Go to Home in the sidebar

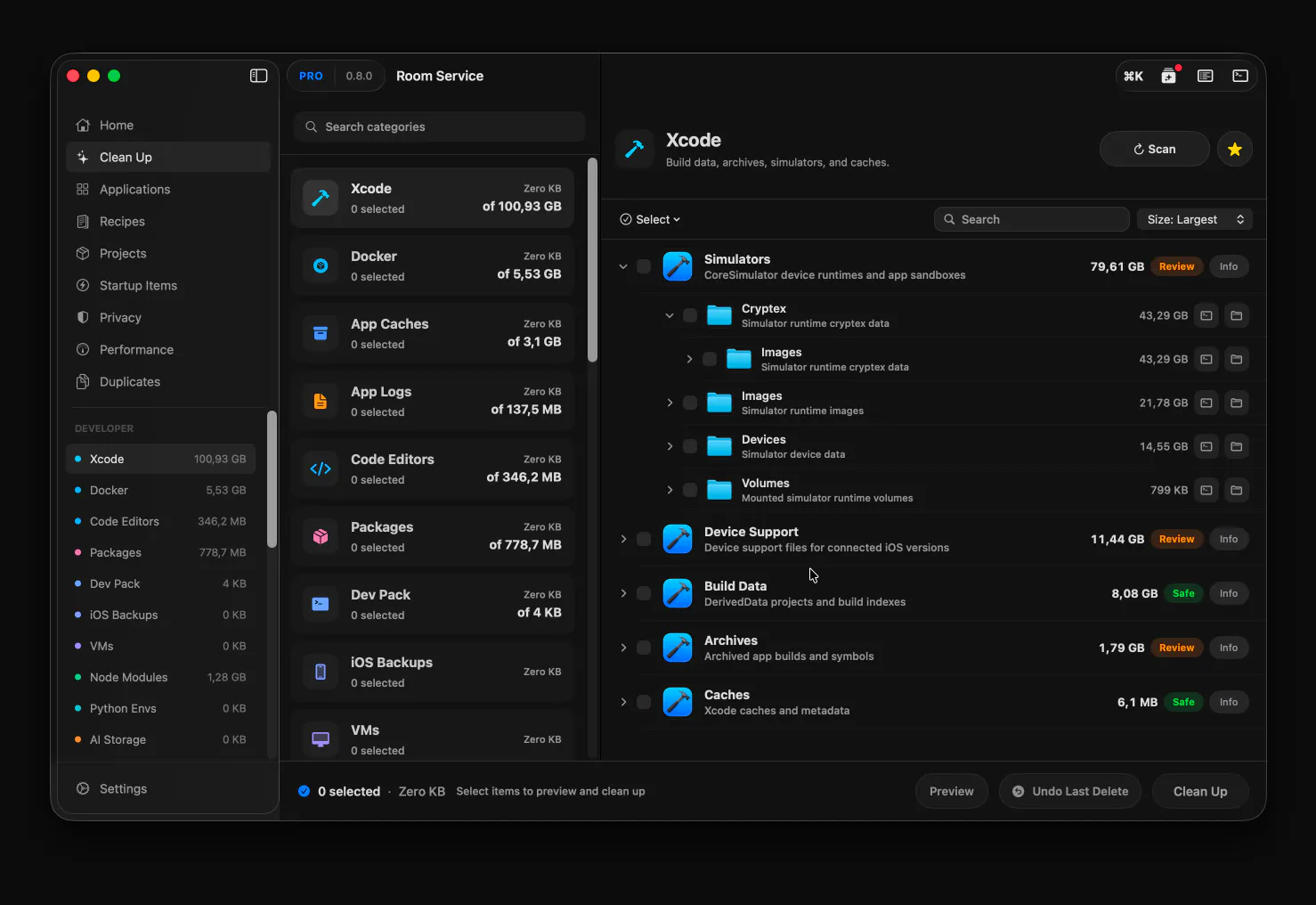pos(168,126)
